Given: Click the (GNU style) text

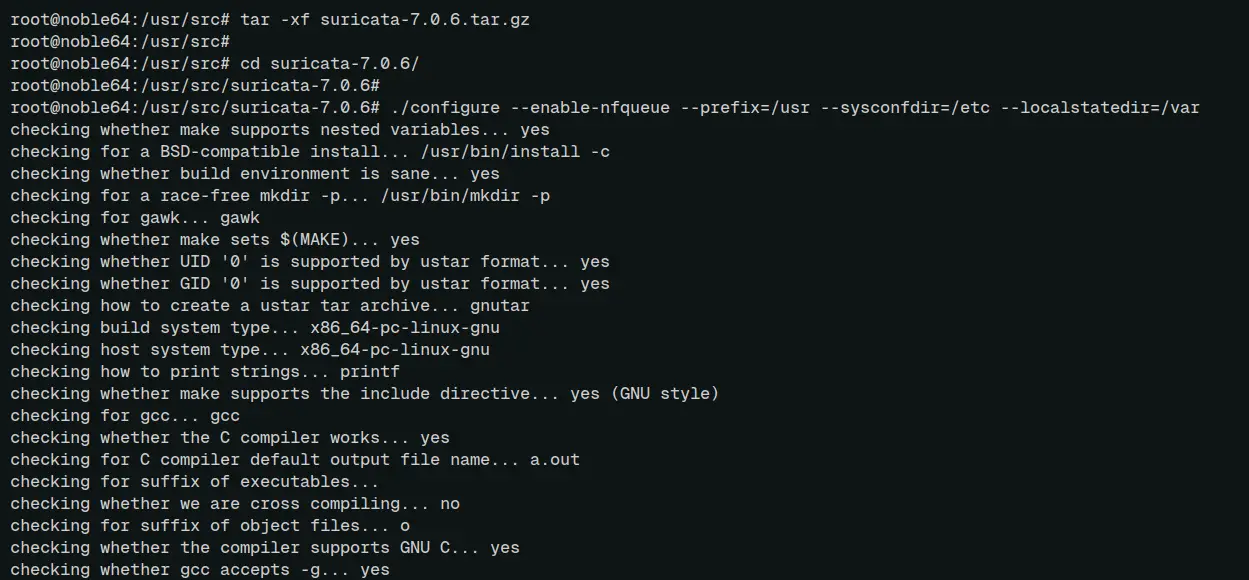Looking at the screenshot, I should (x=665, y=394).
